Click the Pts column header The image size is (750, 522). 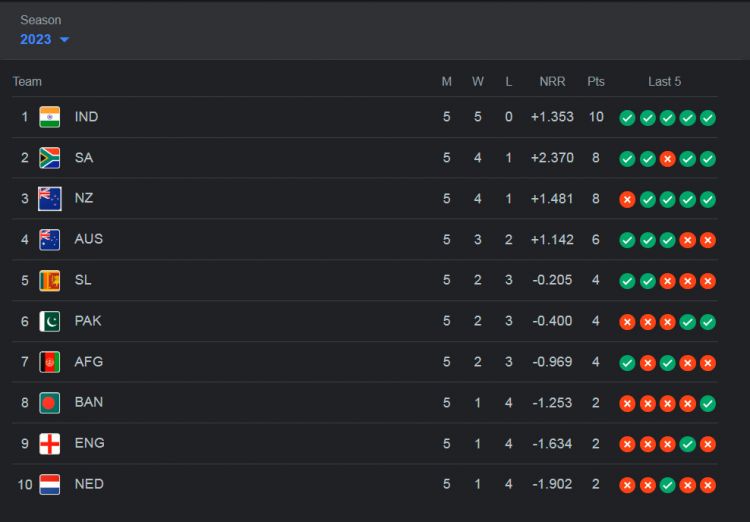click(596, 82)
